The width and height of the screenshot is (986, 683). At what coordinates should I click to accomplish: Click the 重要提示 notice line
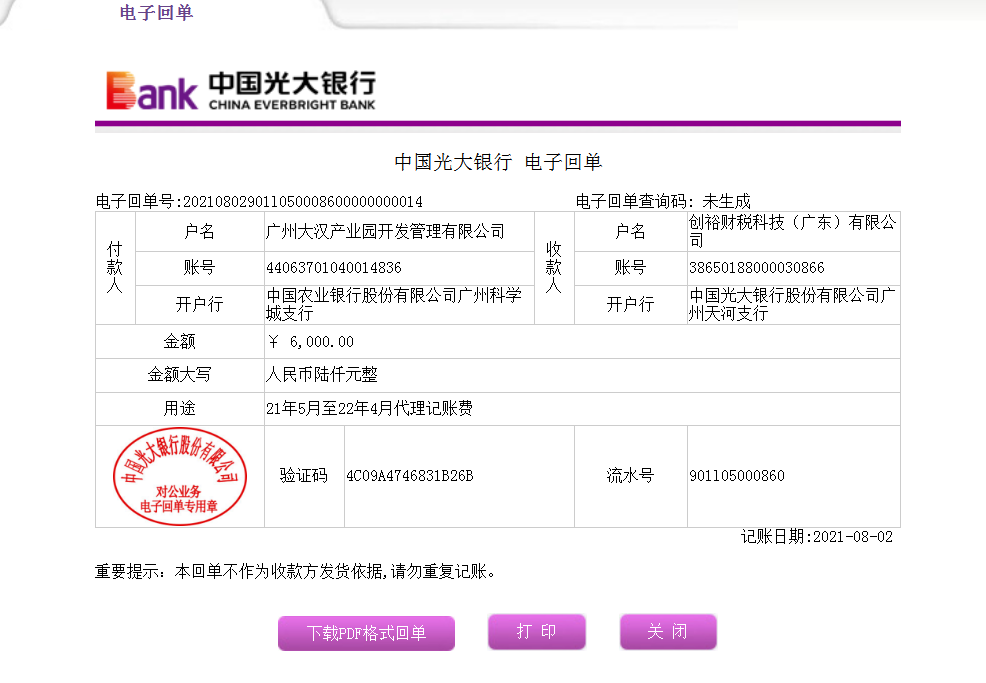tap(296, 572)
